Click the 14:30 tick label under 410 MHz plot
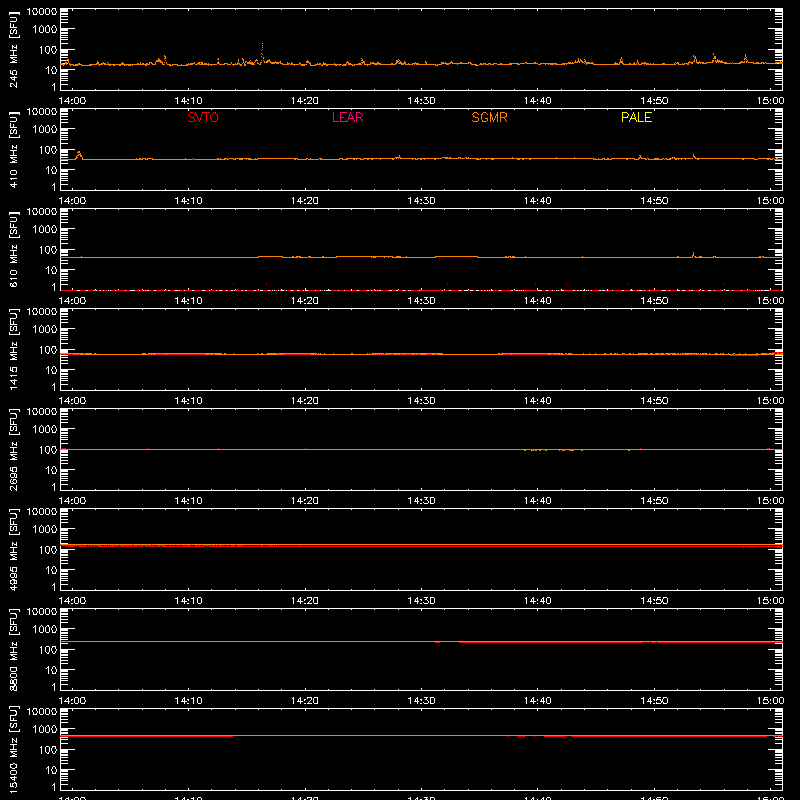Viewport: 800px width, 800px height. [421, 201]
